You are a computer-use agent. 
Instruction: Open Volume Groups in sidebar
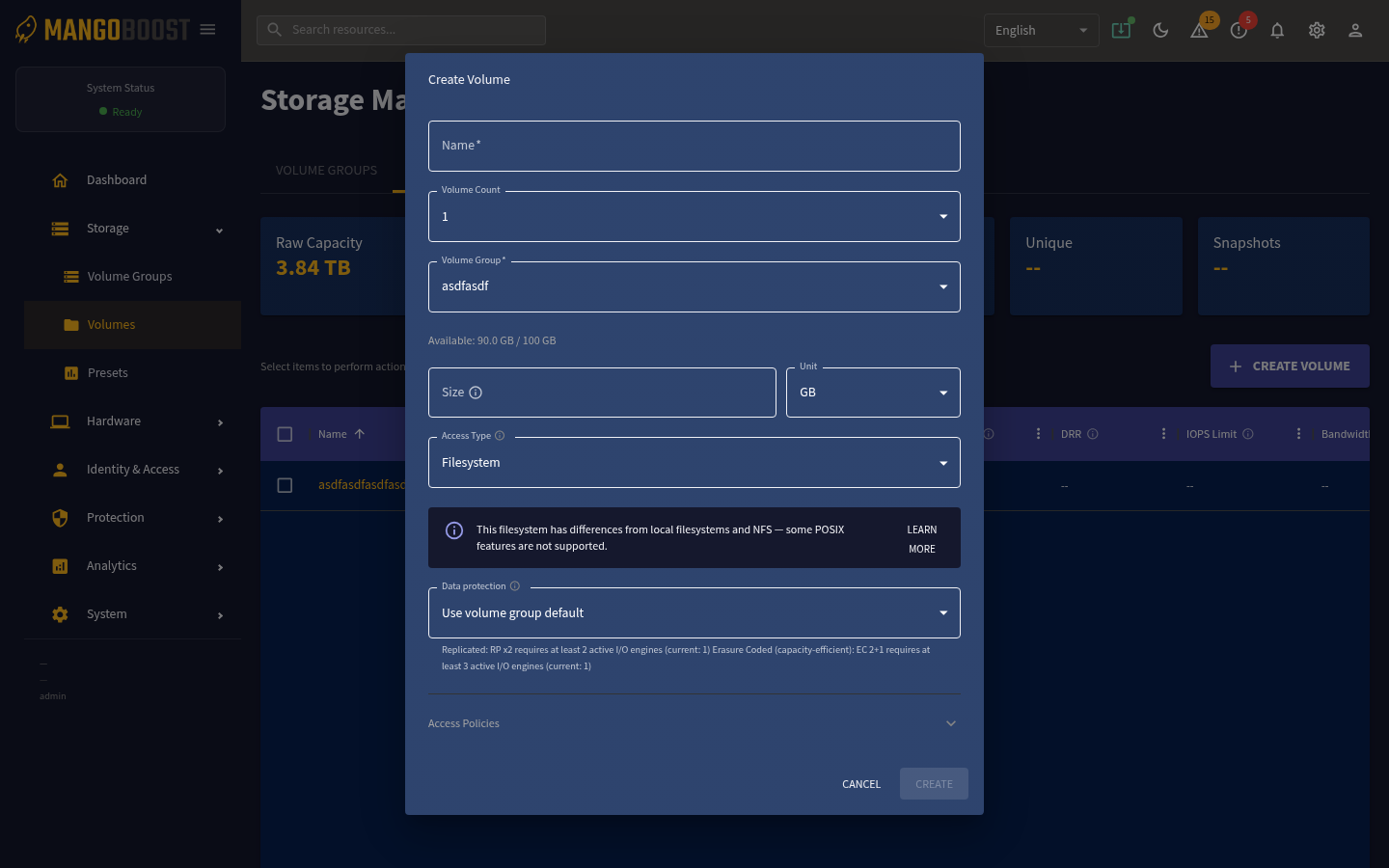point(132,277)
